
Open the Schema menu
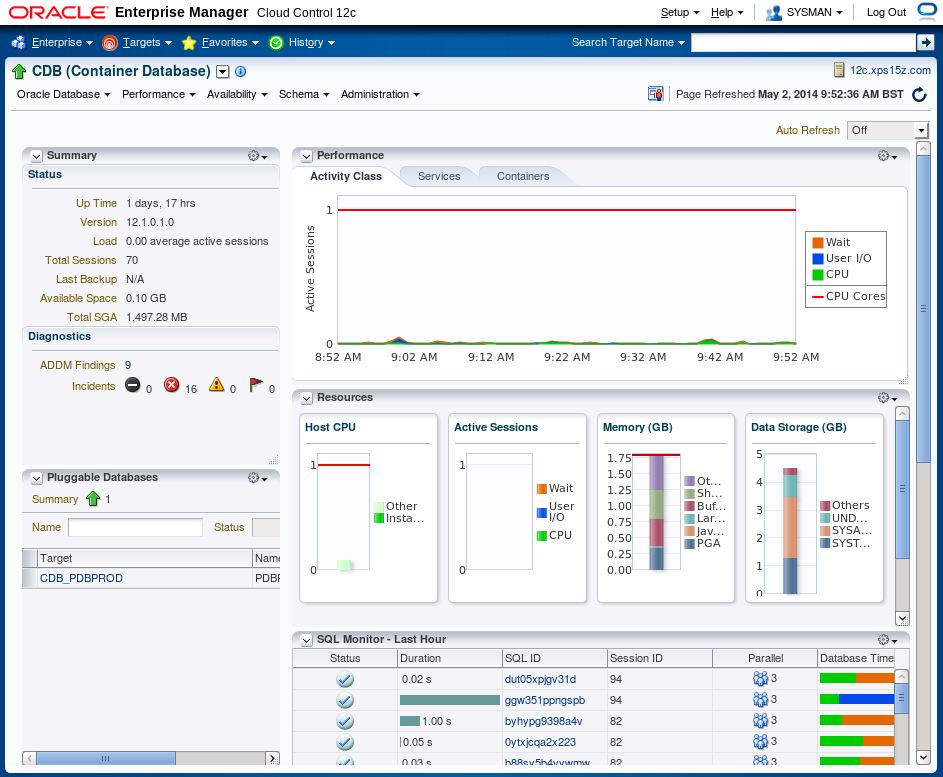click(x=304, y=94)
